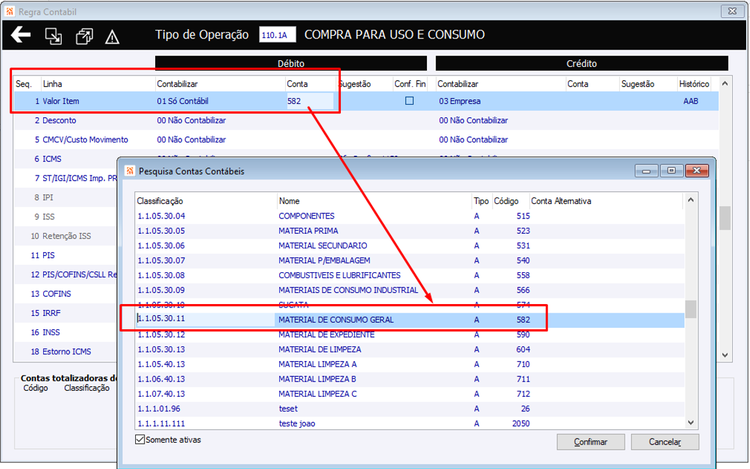This screenshot has width=750, height=469.
Task: Select the MATERIAL DE EXPEDIENTE row
Action: (x=409, y=334)
